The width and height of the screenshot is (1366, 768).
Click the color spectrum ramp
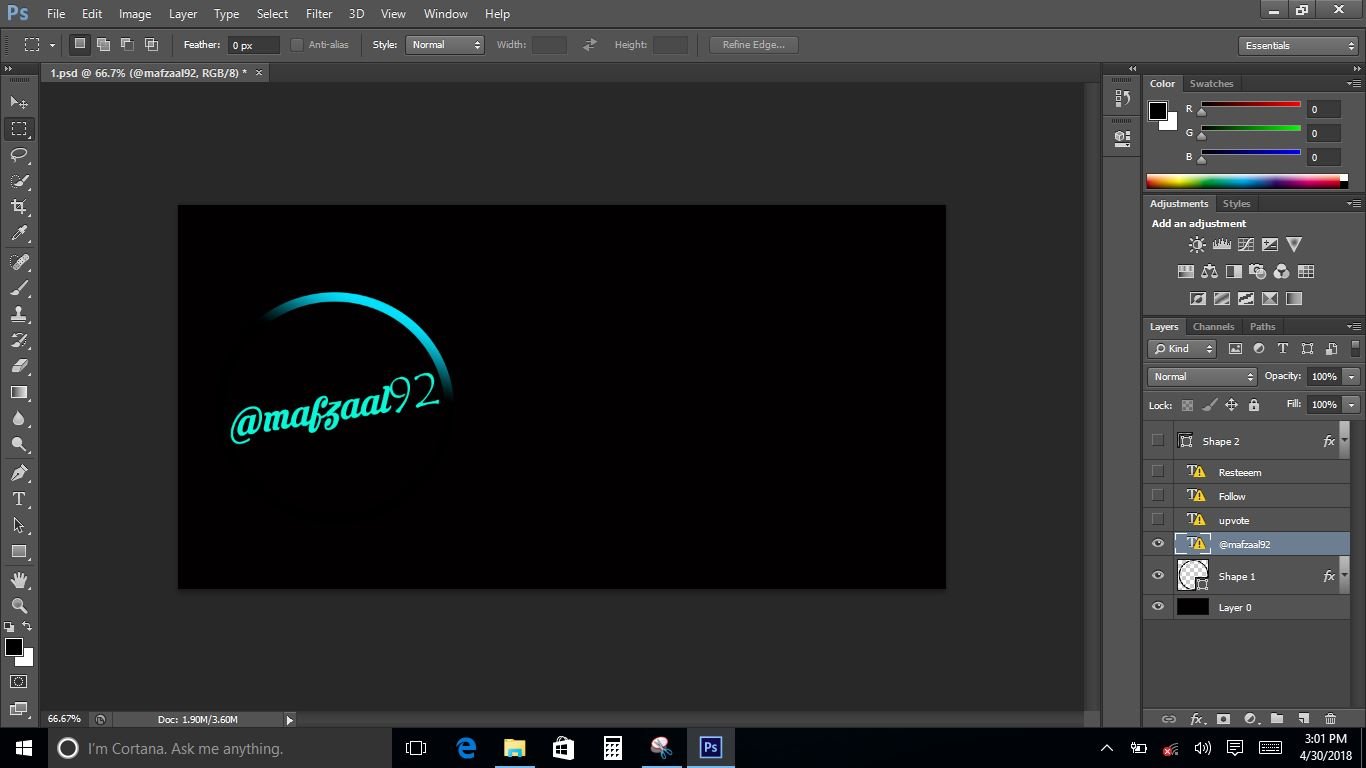1246,182
